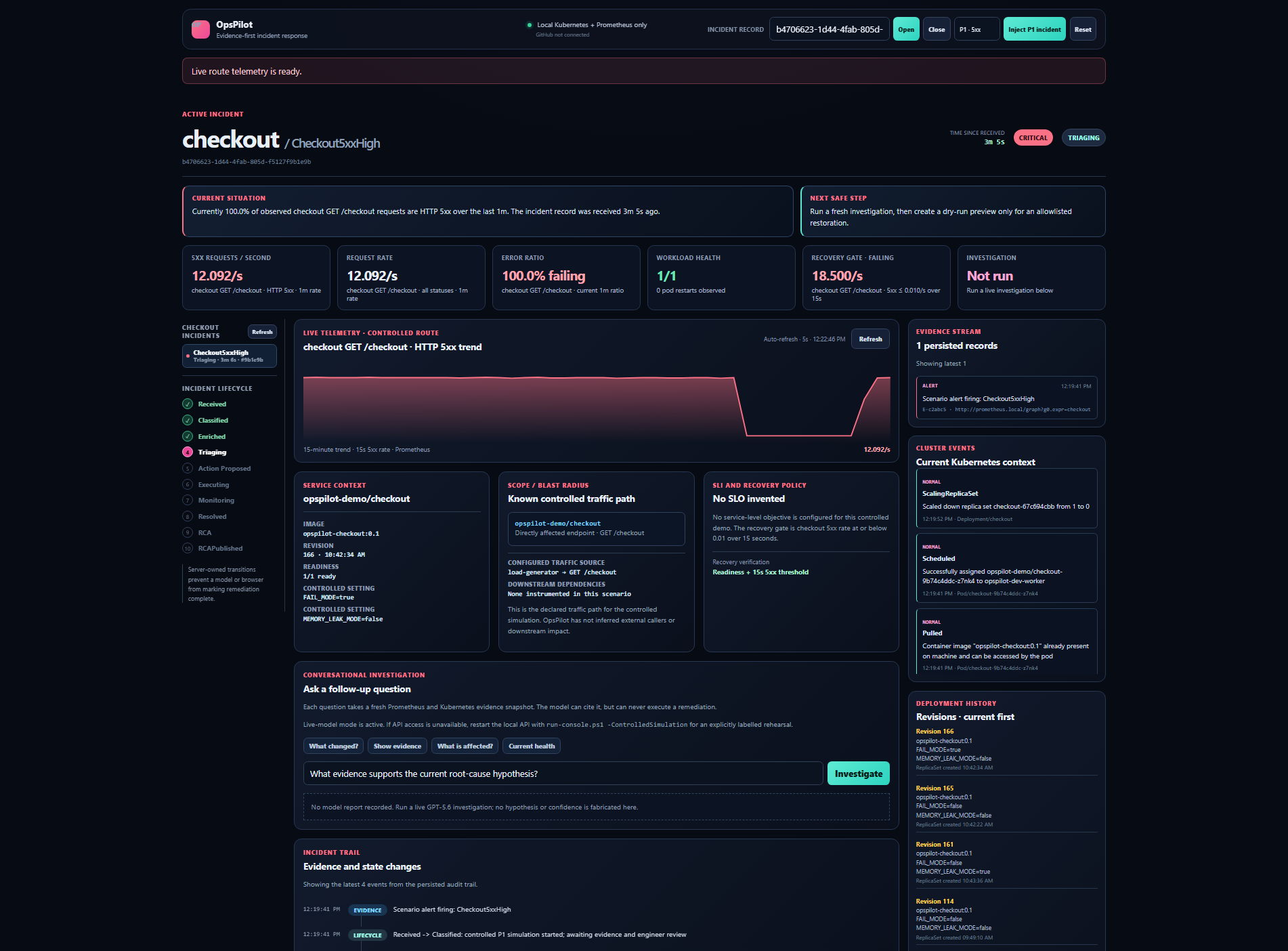This screenshot has width=1288, height=951.
Task: Click the LIFECYCLE tag in incident trail
Action: coord(367,935)
